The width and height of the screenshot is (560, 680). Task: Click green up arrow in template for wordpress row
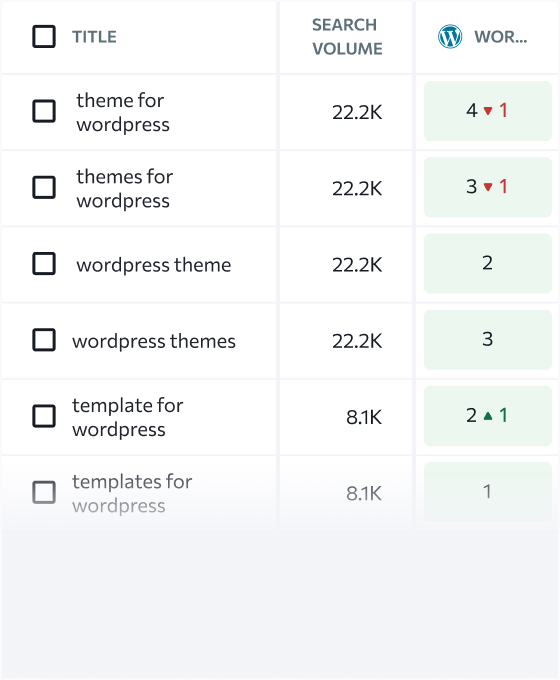point(488,416)
